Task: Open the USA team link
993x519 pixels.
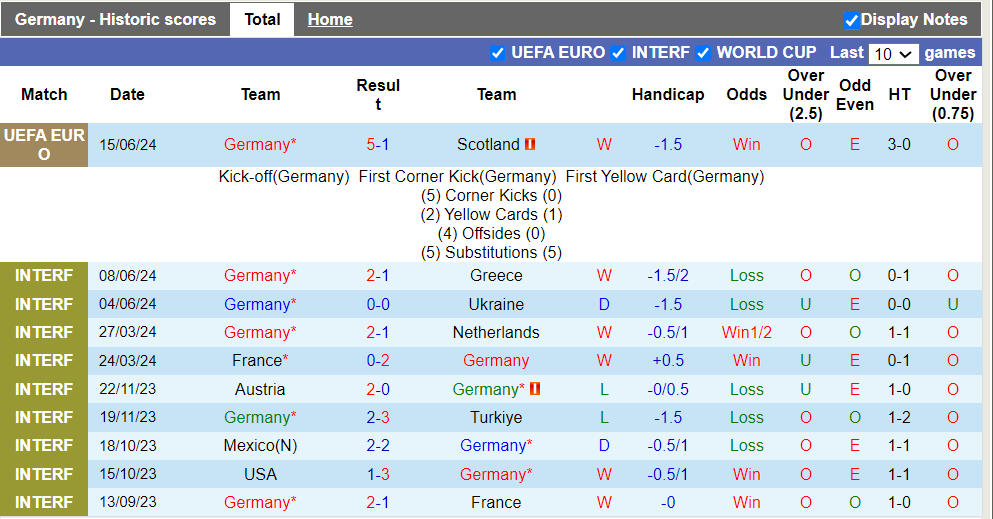Action: (260, 474)
